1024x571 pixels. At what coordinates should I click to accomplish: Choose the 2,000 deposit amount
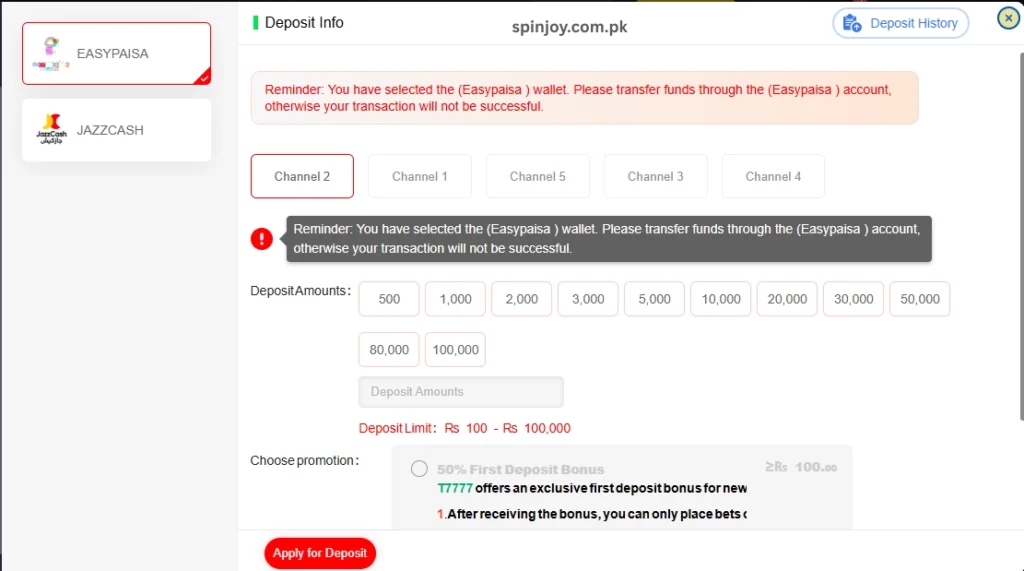point(521,299)
